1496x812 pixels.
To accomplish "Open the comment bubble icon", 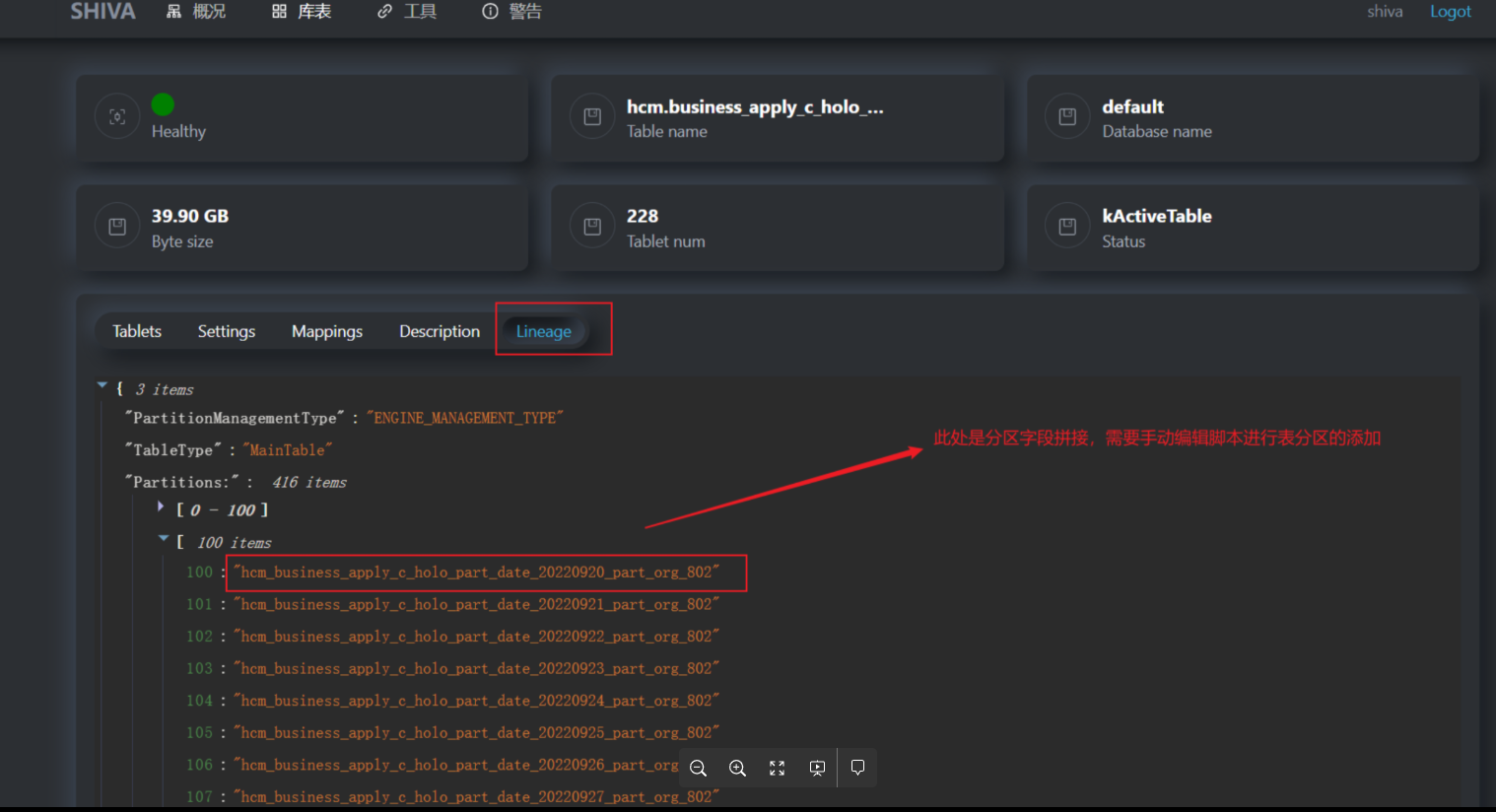I will pos(857,768).
